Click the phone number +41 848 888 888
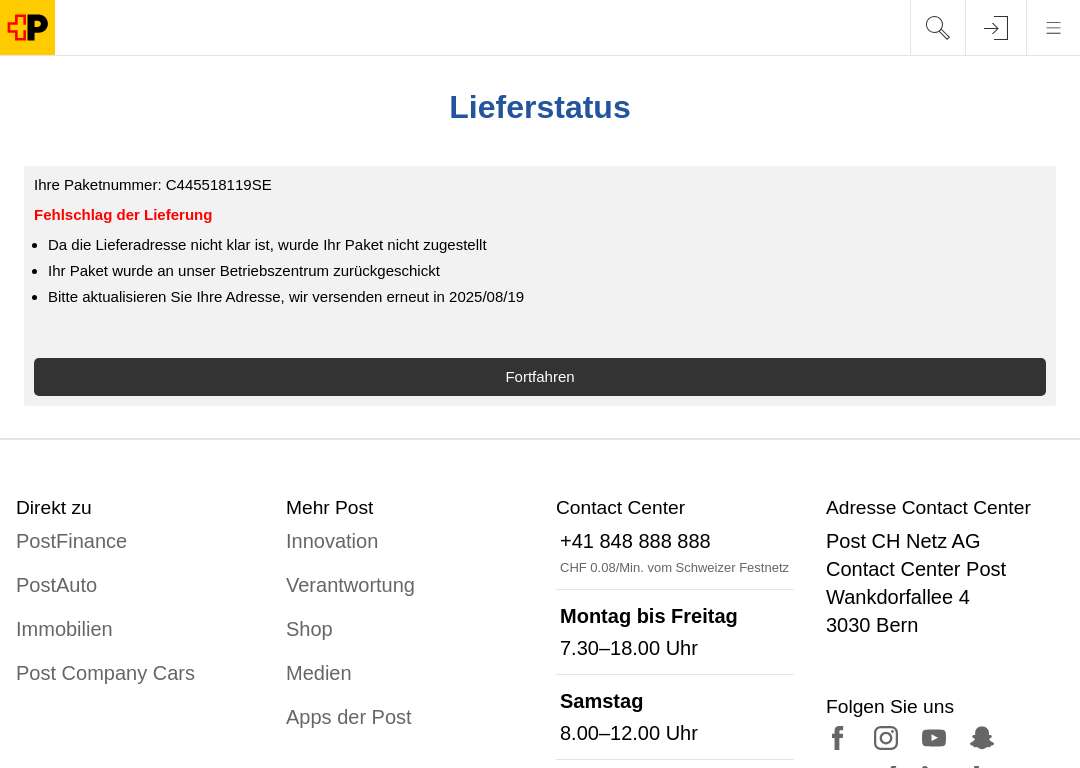The width and height of the screenshot is (1080, 768). 635,541
